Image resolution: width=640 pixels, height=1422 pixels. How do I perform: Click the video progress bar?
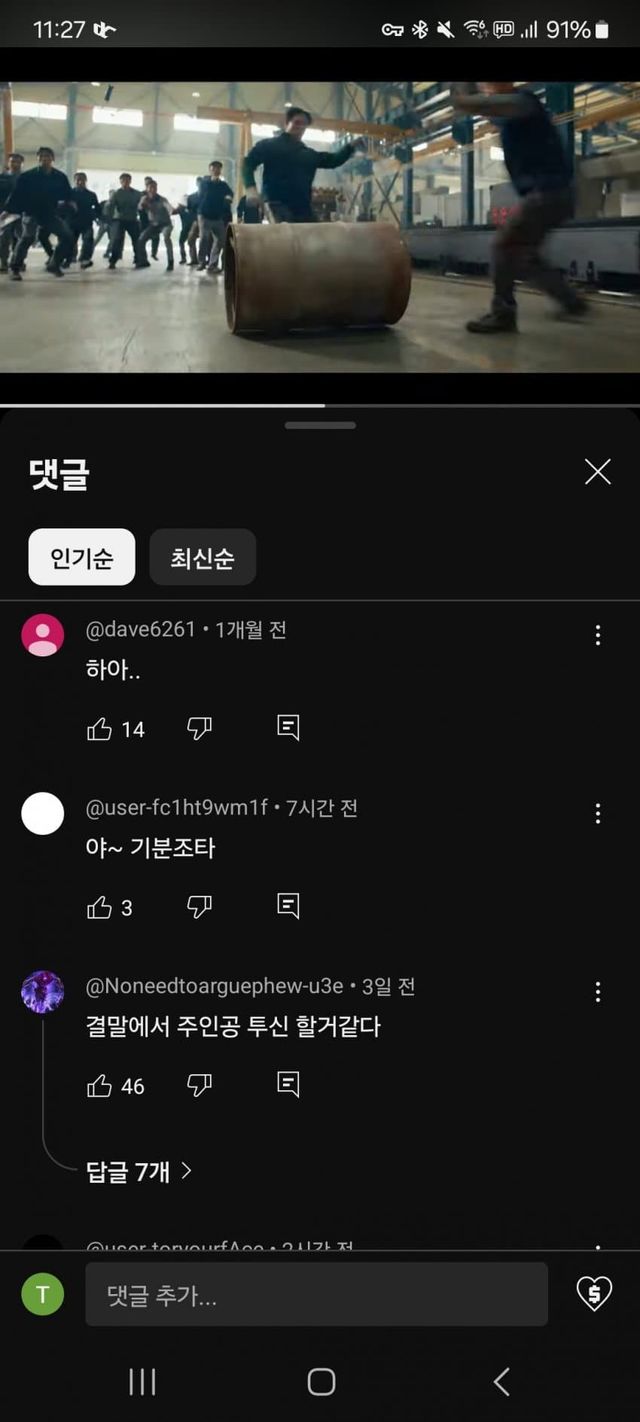[320, 405]
